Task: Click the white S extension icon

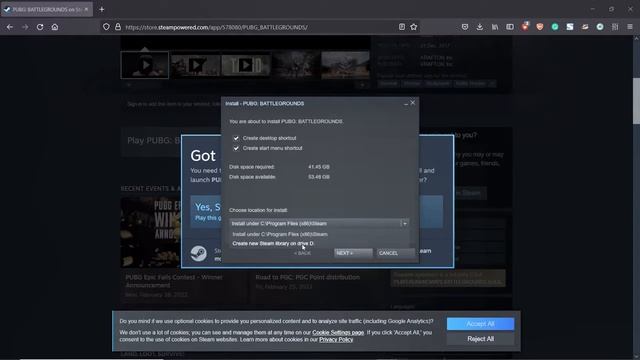Action: [570, 27]
